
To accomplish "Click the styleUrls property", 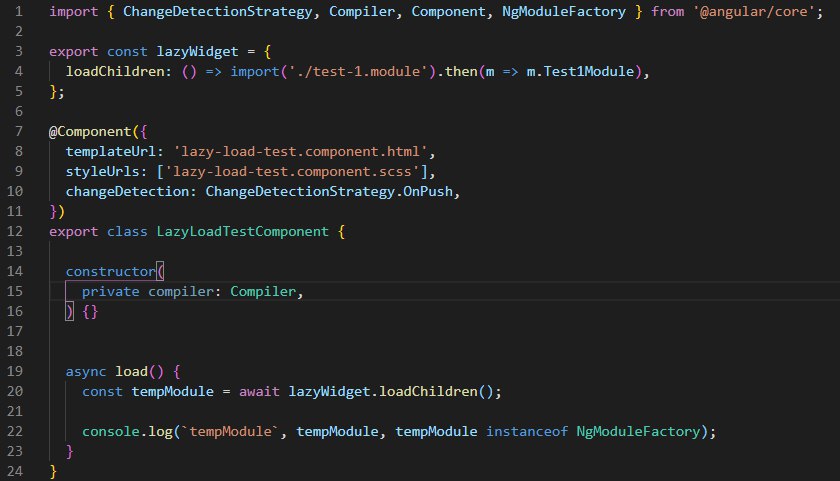I will 102,171.
